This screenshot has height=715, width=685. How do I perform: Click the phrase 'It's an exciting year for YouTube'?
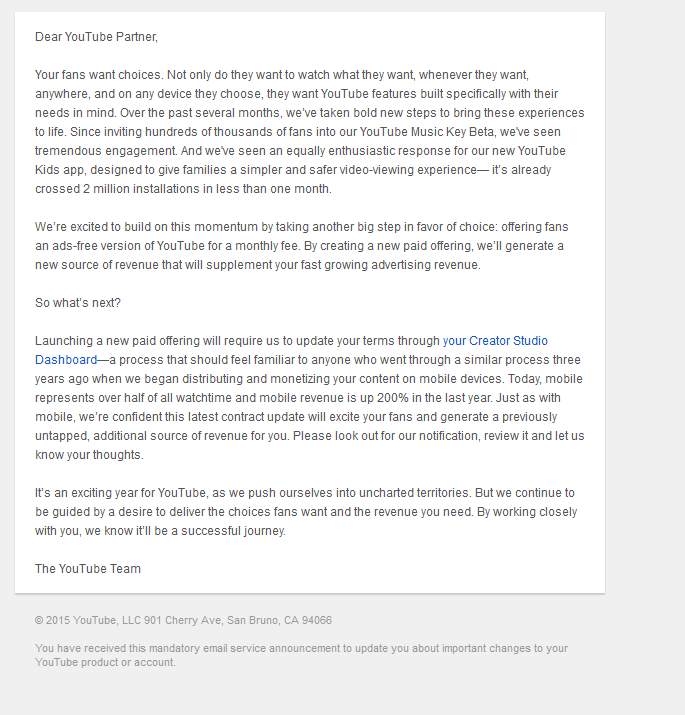121,493
